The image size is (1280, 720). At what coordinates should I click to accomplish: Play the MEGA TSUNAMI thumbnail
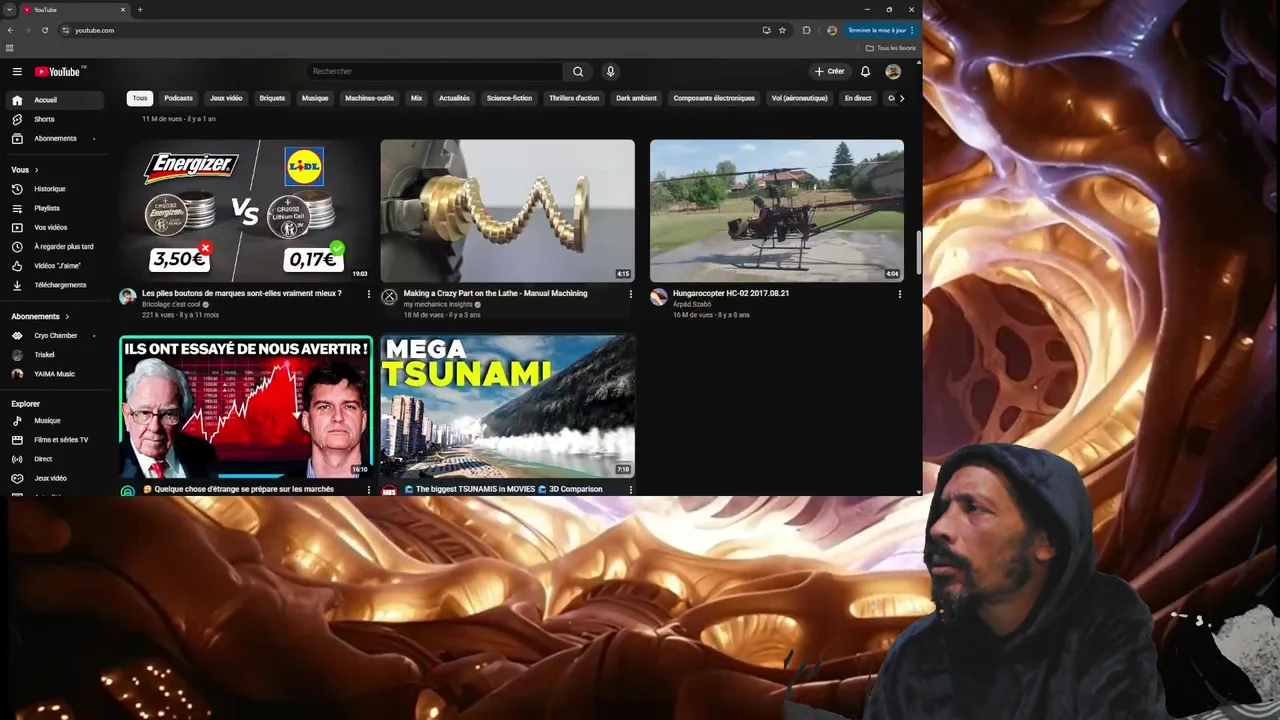click(507, 407)
